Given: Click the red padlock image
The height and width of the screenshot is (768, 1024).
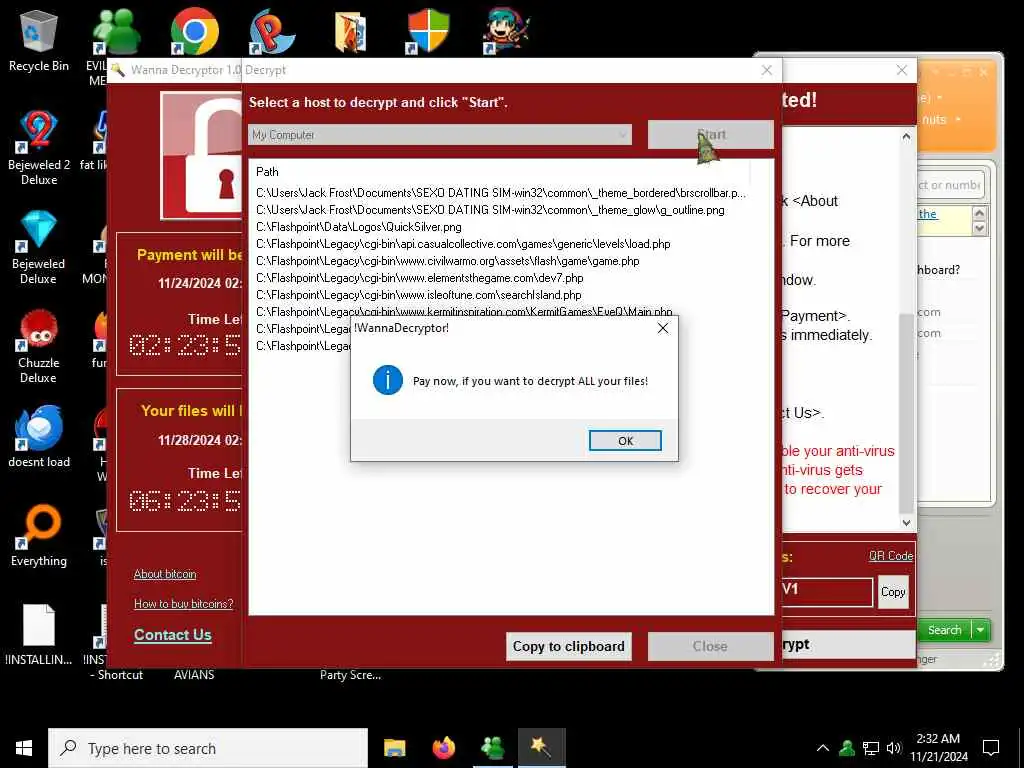Looking at the screenshot, I should 201,155.
